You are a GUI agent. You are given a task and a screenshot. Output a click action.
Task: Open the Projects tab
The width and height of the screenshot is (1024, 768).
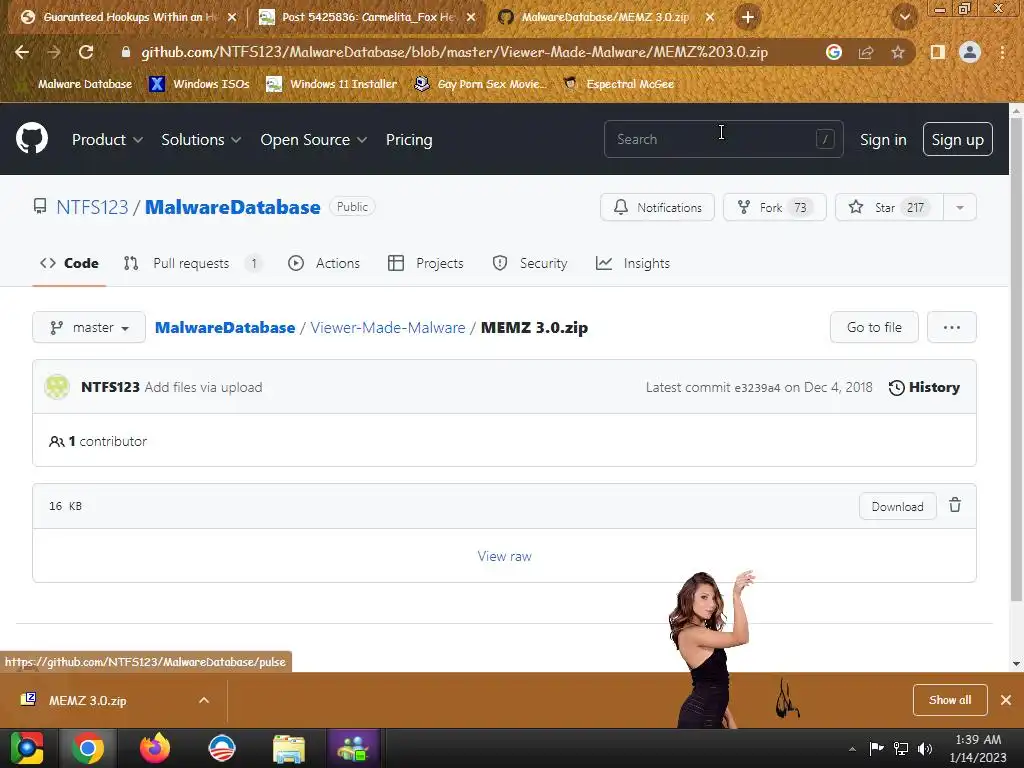425,263
